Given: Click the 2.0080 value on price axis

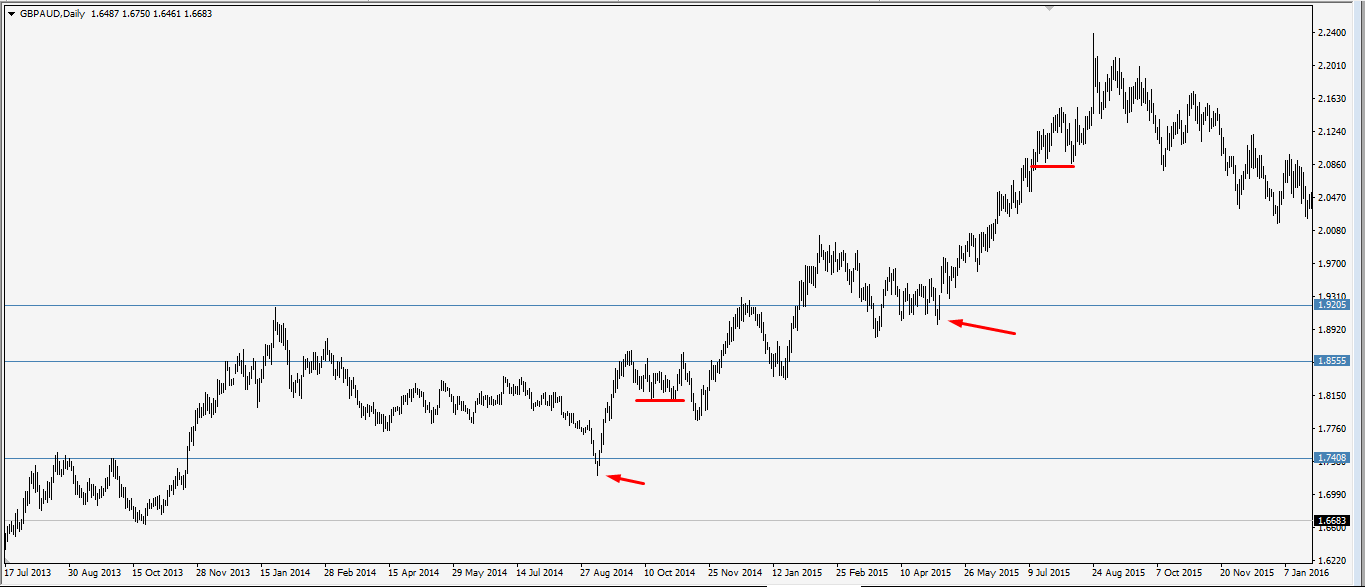Looking at the screenshot, I should click(x=1331, y=230).
